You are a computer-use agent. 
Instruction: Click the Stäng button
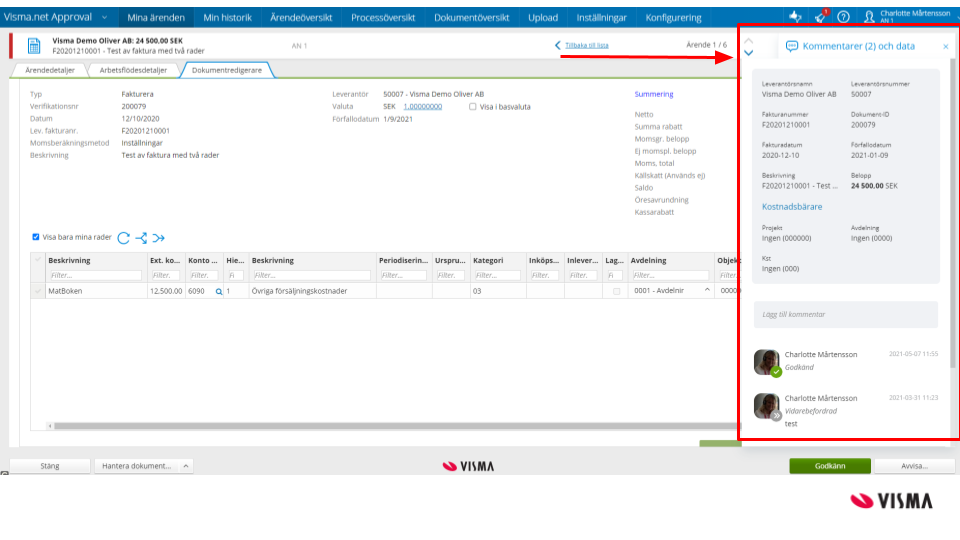point(50,466)
